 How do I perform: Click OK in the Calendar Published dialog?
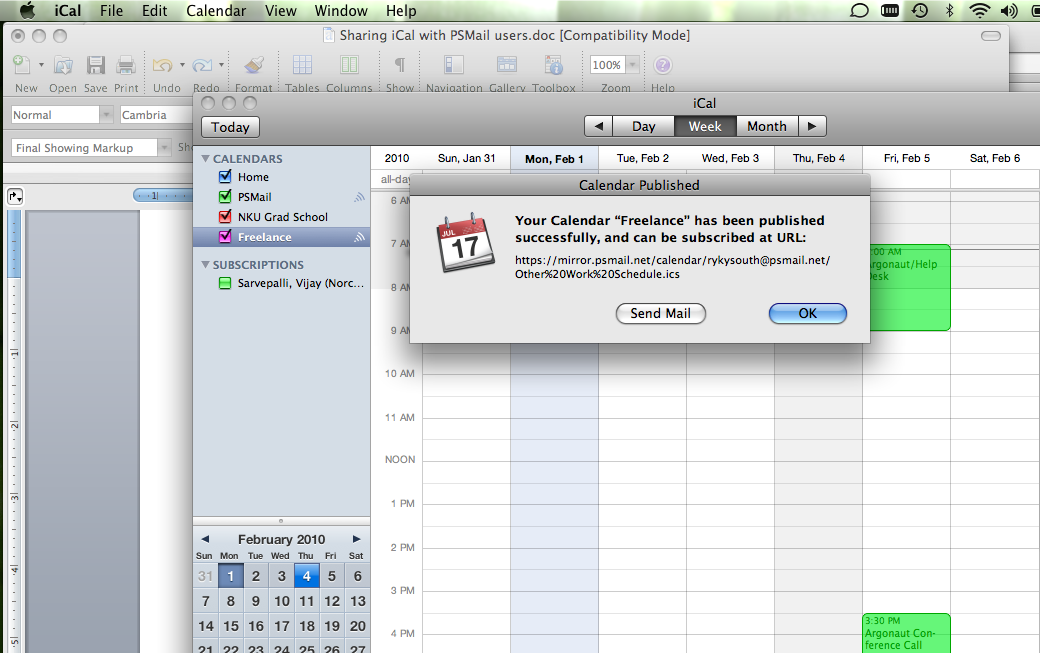coord(808,314)
